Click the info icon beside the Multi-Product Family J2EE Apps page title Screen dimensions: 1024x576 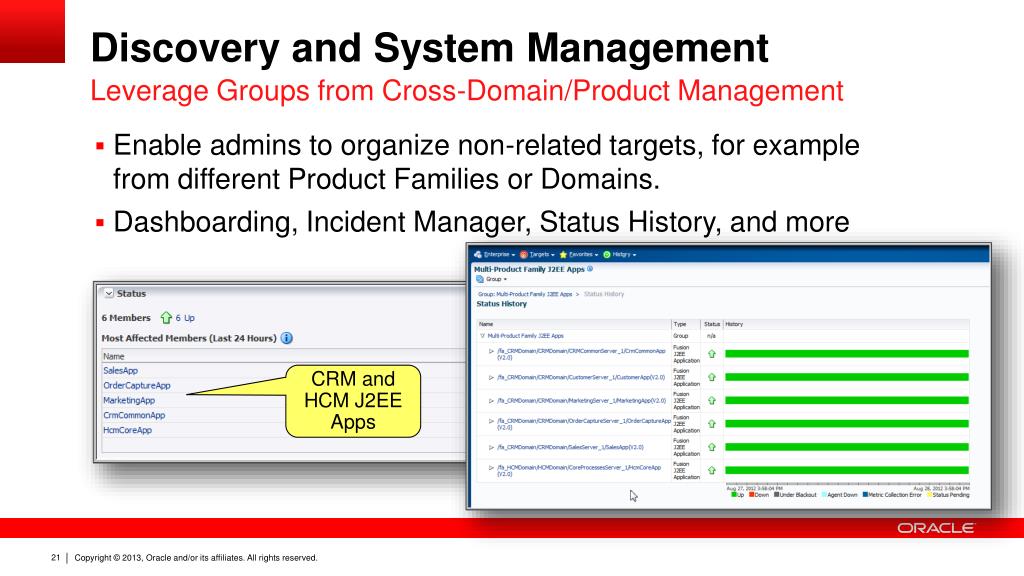pos(590,269)
